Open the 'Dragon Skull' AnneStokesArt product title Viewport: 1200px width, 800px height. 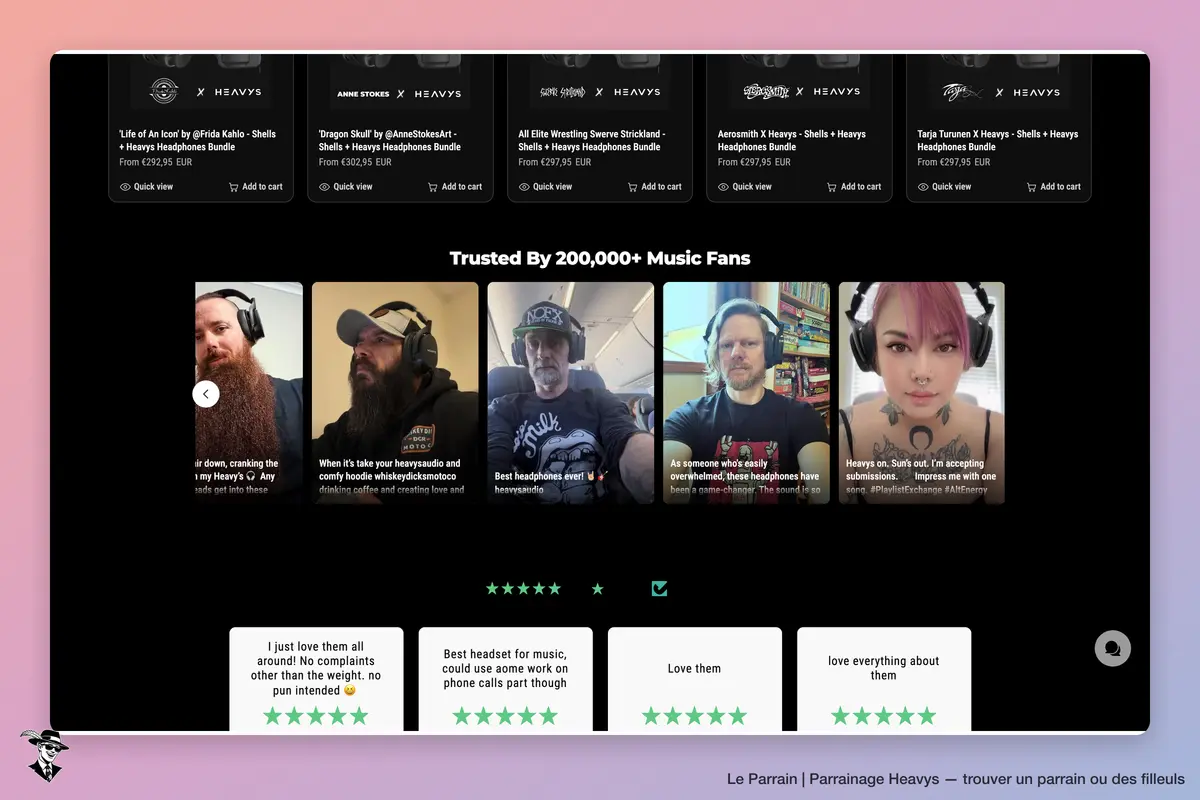[x=390, y=140]
